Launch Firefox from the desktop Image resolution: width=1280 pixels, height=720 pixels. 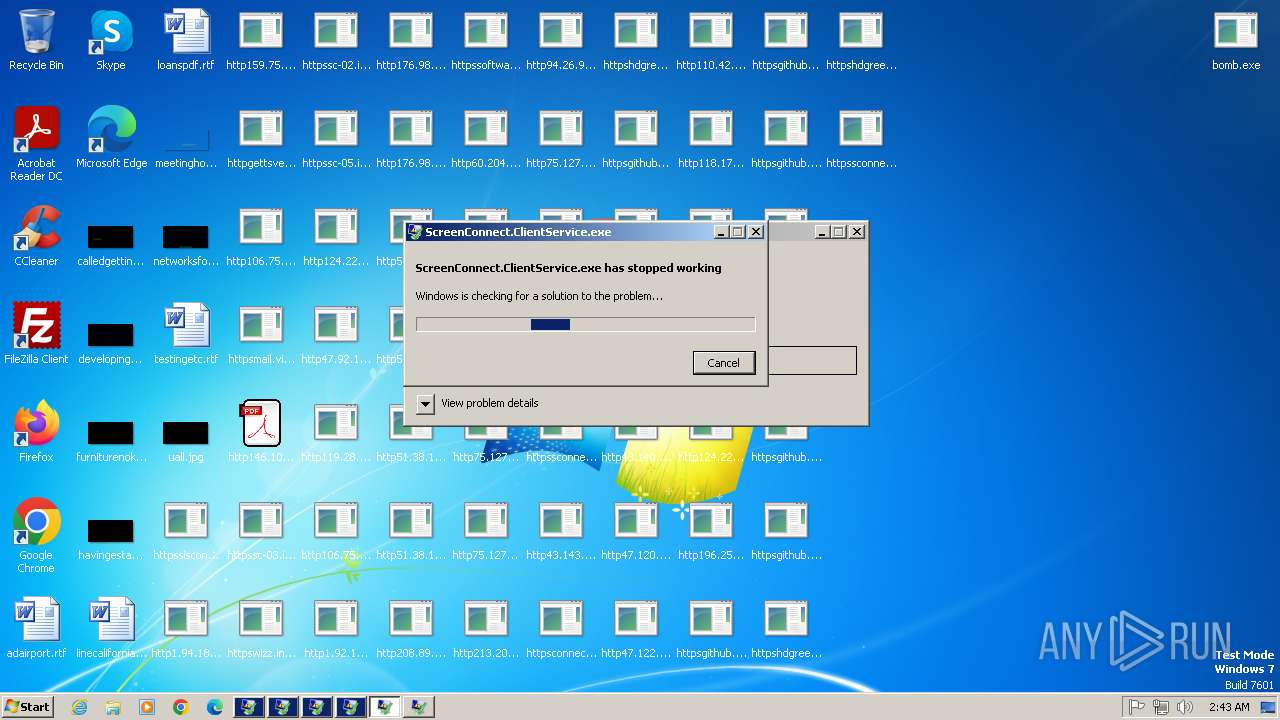point(36,432)
